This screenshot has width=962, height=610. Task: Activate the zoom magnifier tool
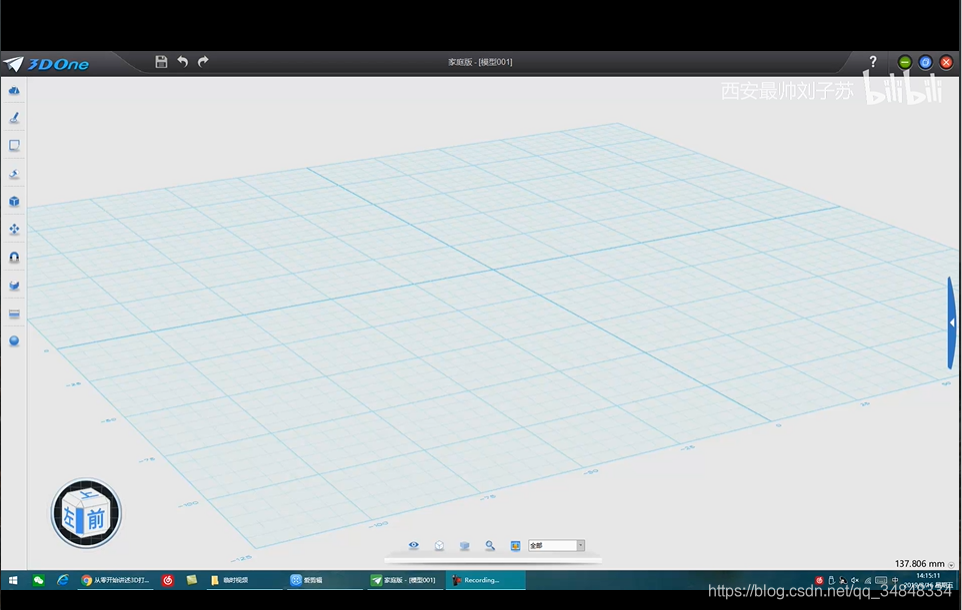(490, 546)
